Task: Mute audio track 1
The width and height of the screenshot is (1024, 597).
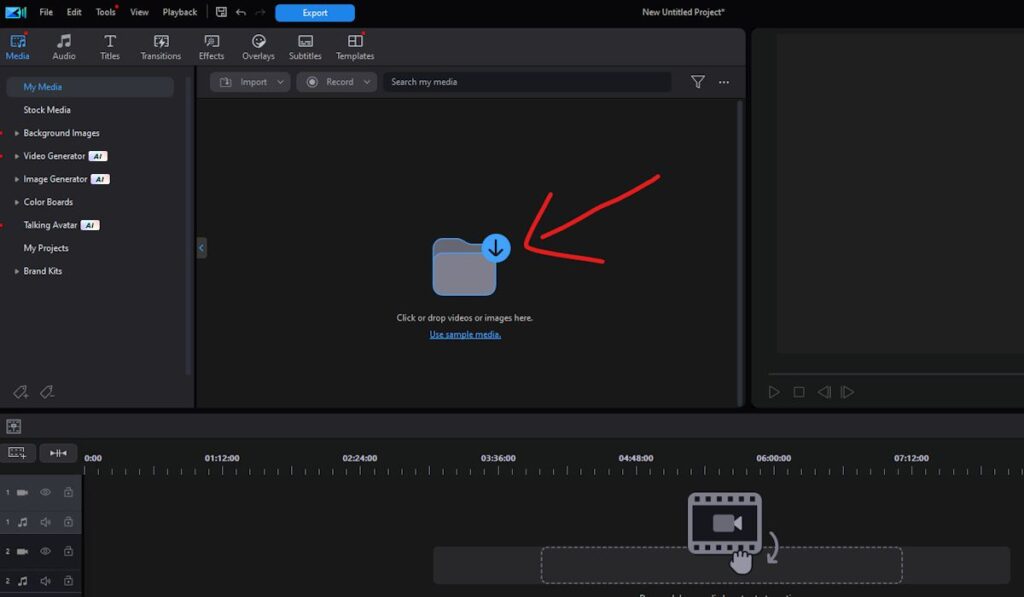Action: 46,522
